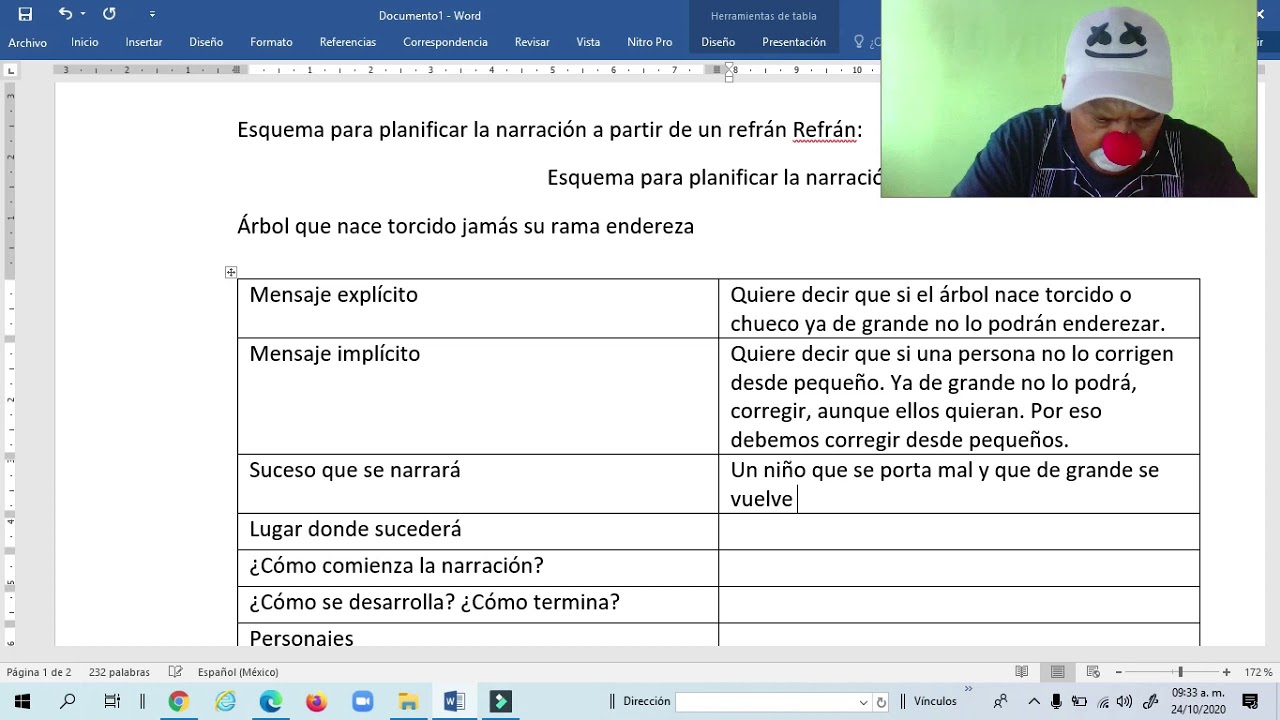Show hidden system tray icons

click(x=1034, y=702)
